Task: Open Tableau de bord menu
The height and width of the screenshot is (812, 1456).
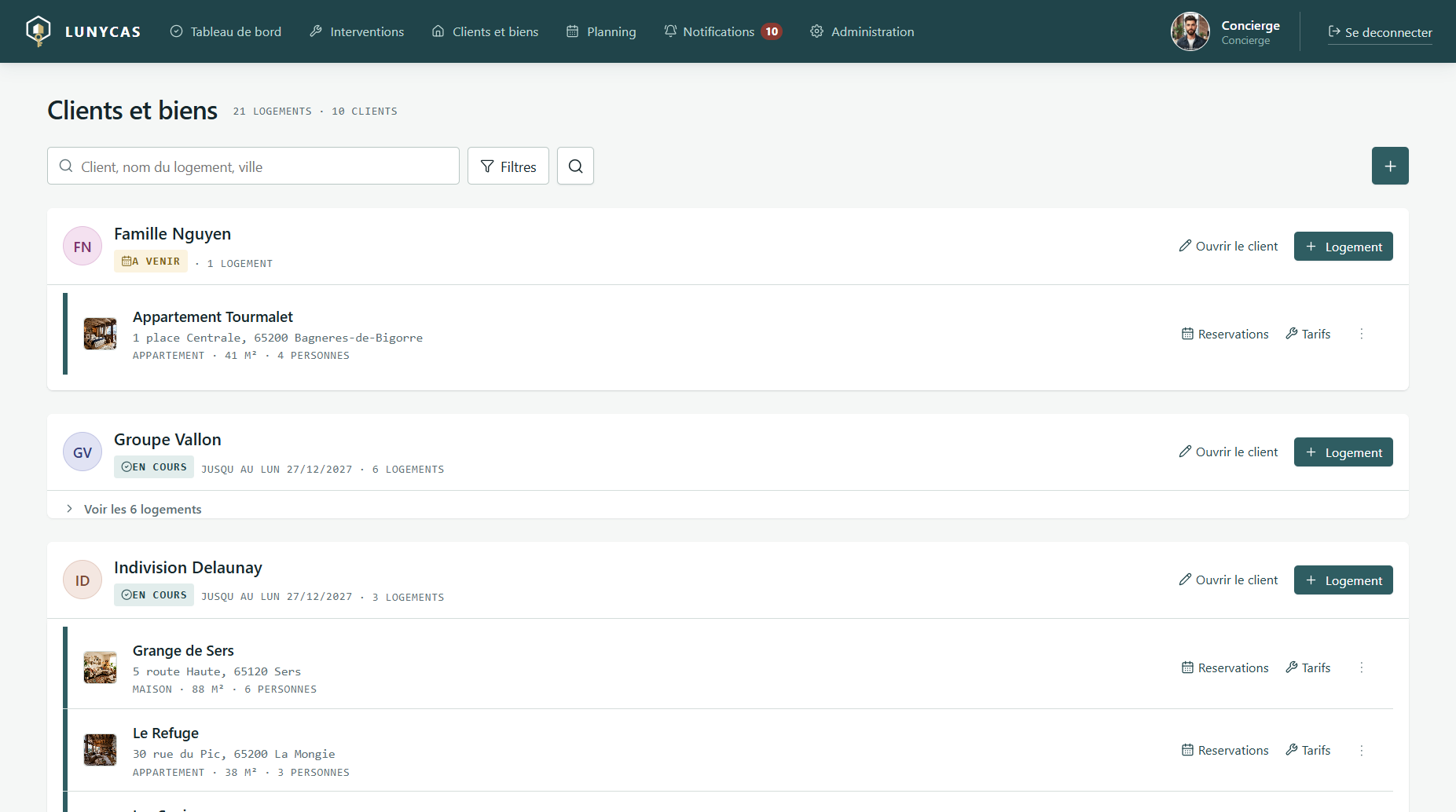Action: tap(226, 31)
